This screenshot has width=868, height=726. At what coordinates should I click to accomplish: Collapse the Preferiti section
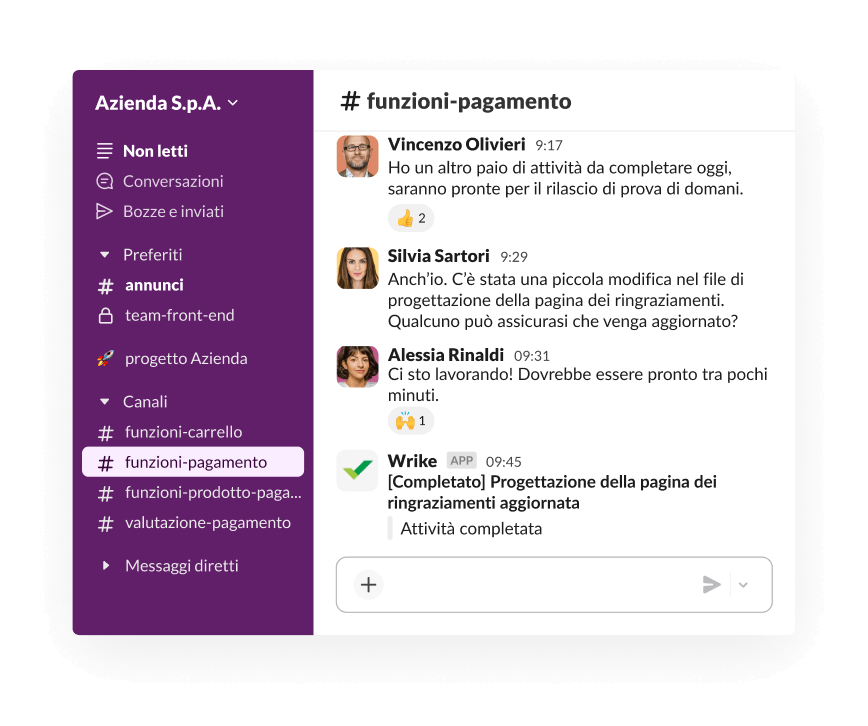[x=104, y=255]
